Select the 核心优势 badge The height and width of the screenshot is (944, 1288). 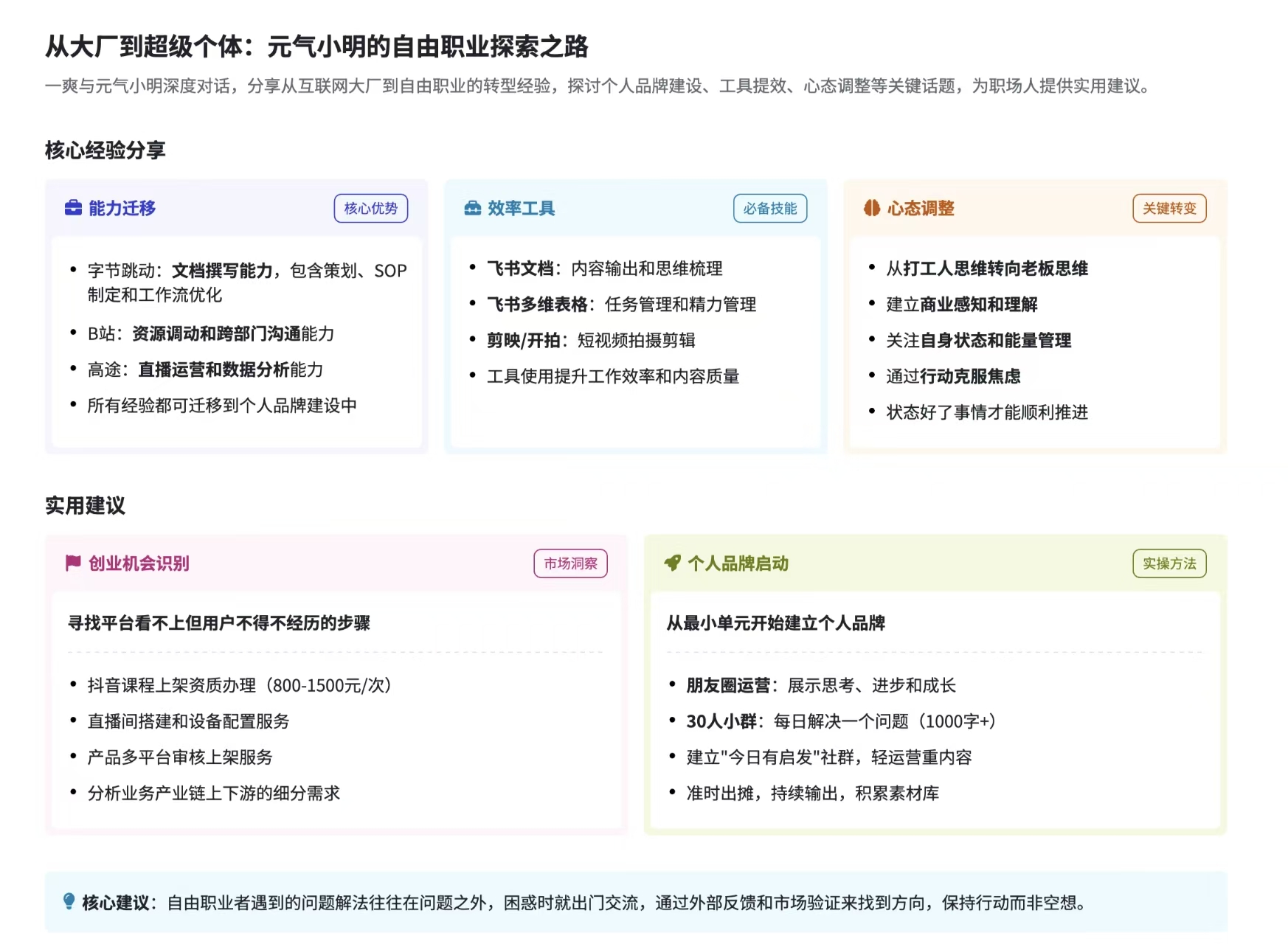pos(370,208)
